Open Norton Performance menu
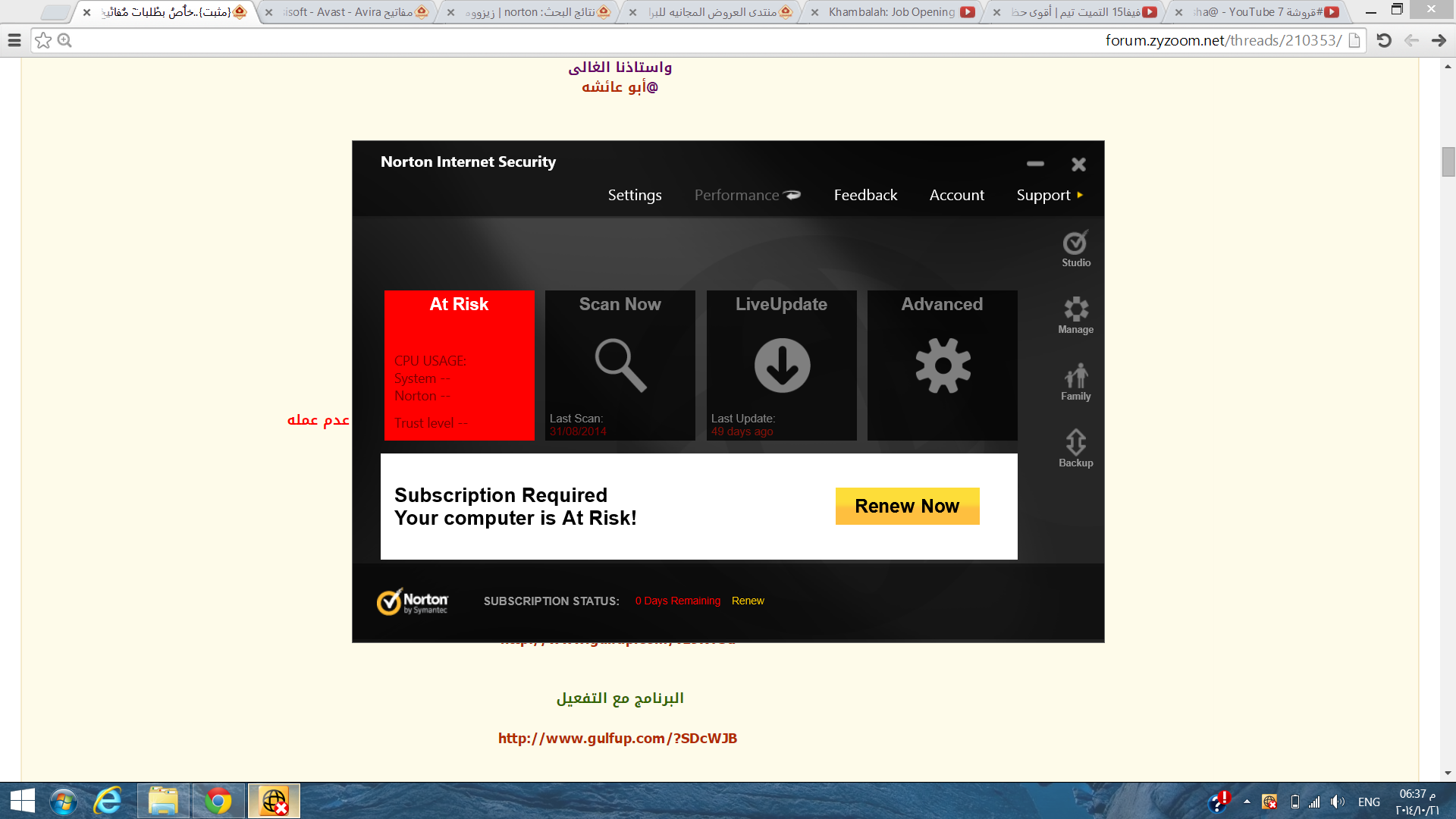The width and height of the screenshot is (1456, 819). 747,195
